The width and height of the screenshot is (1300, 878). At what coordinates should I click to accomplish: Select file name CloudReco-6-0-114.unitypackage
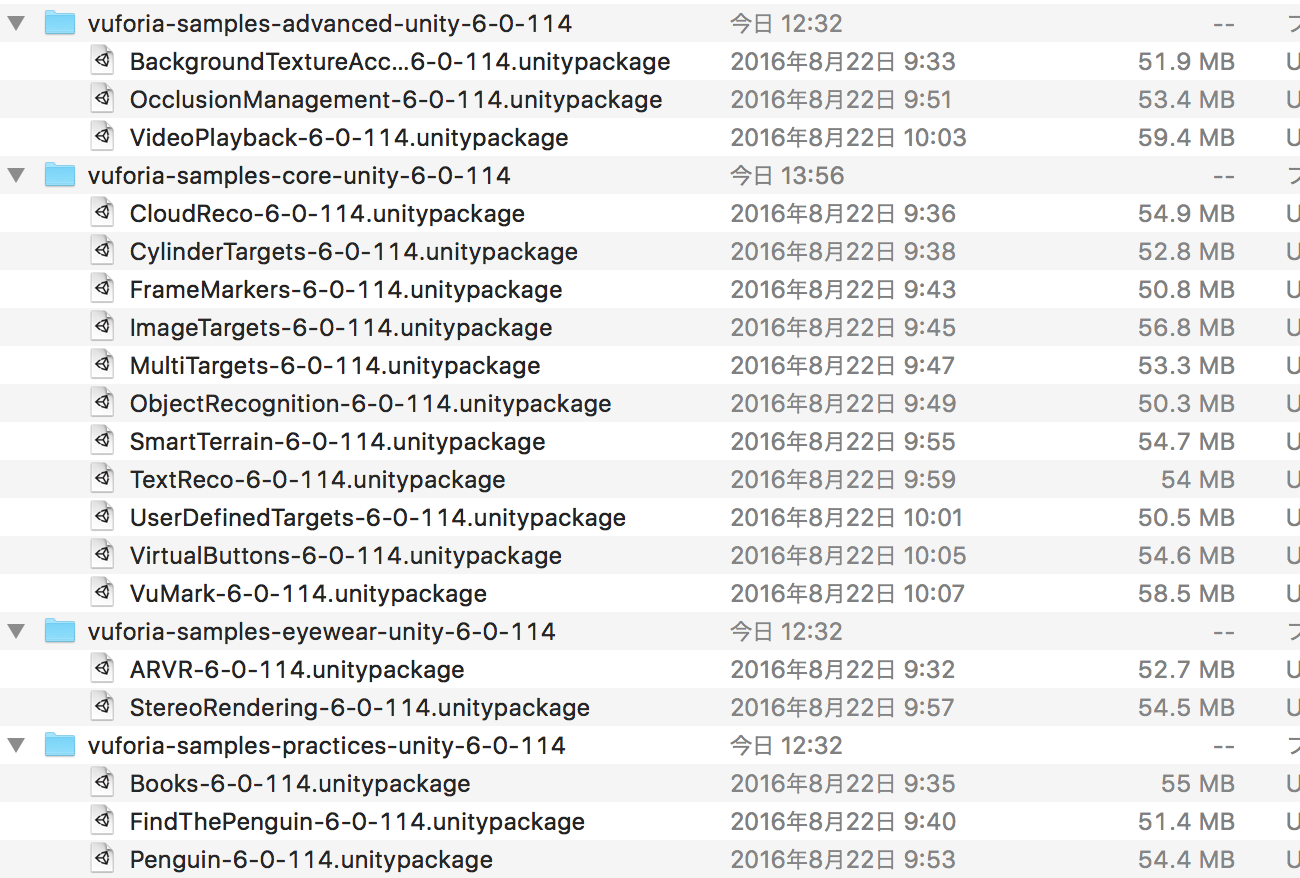(327, 214)
